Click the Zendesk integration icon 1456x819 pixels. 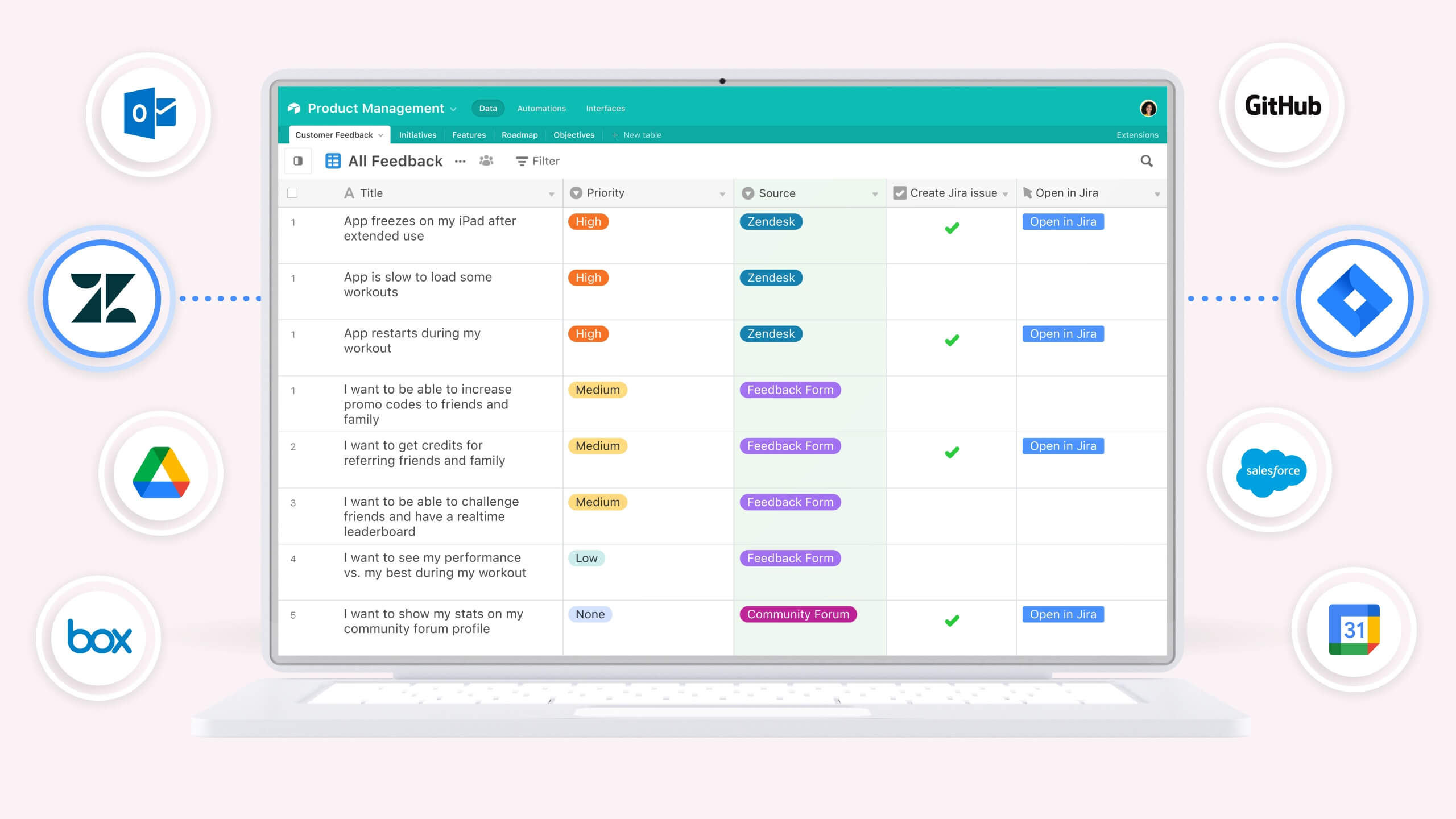coord(104,297)
